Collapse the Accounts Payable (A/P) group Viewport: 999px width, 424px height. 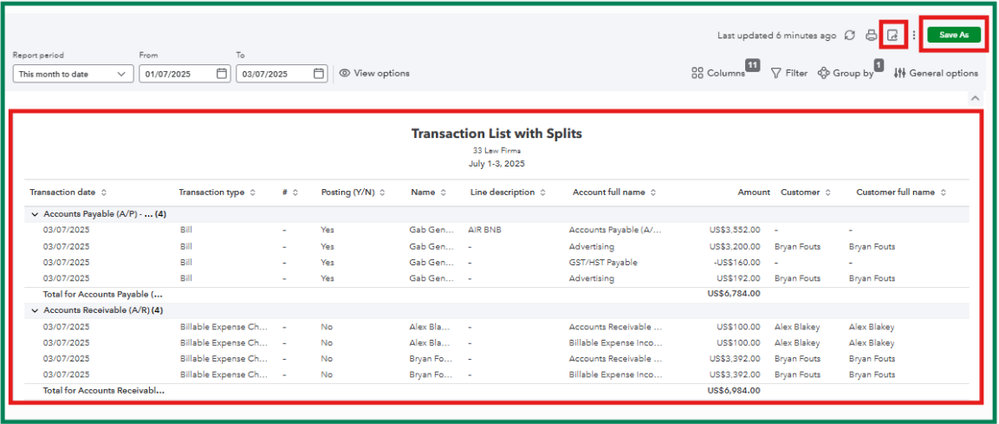point(35,214)
